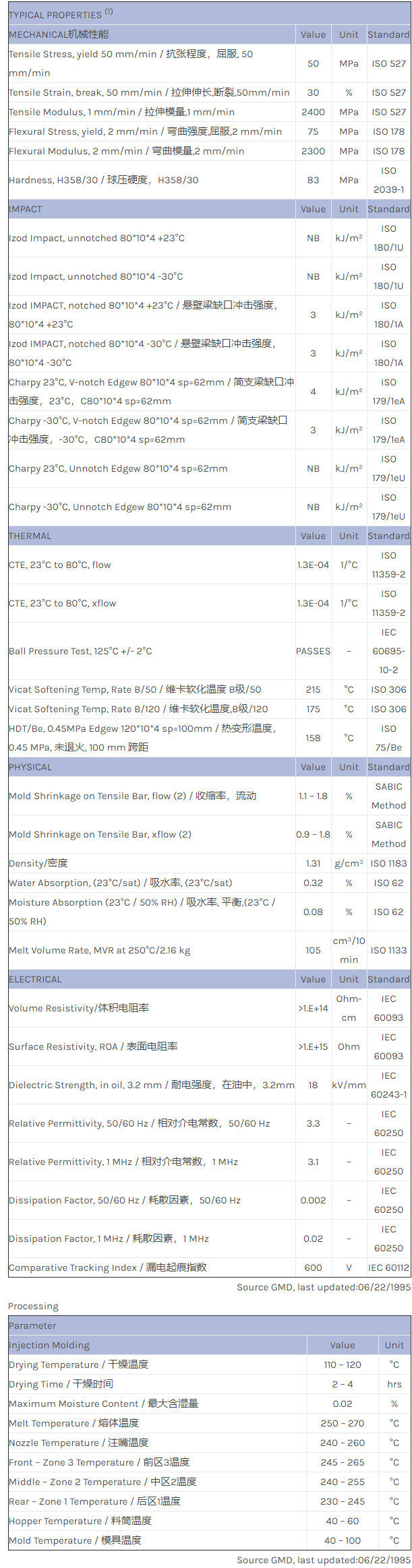
Task: Click the IMPACT section header
Action: pos(26,209)
